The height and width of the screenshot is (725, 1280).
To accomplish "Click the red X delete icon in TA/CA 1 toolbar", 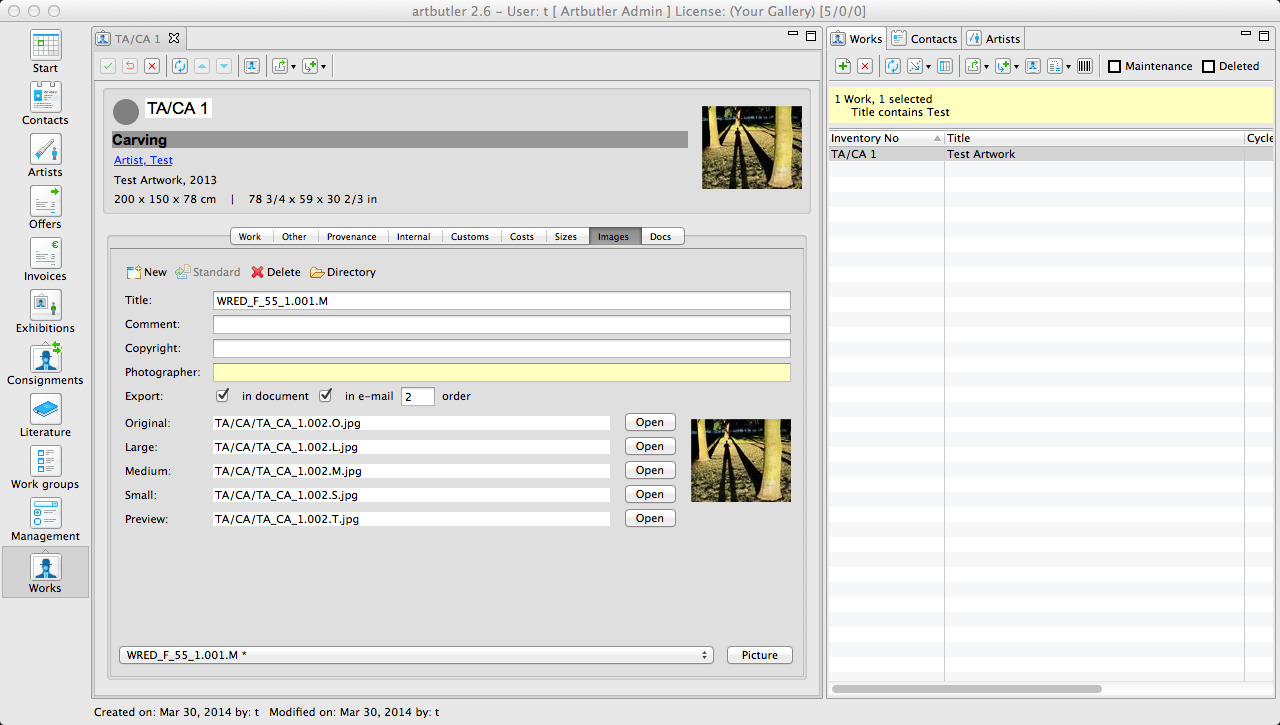I will tap(152, 66).
